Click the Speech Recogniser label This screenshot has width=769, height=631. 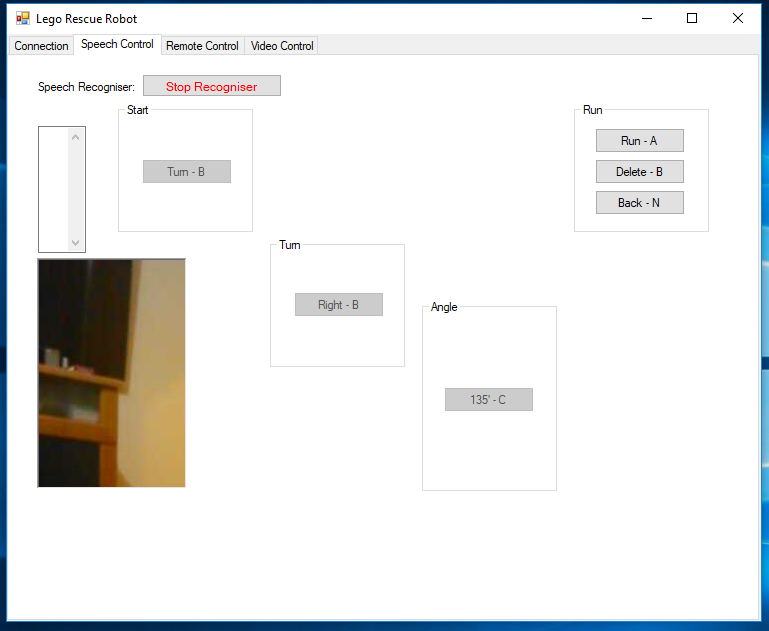tap(86, 87)
